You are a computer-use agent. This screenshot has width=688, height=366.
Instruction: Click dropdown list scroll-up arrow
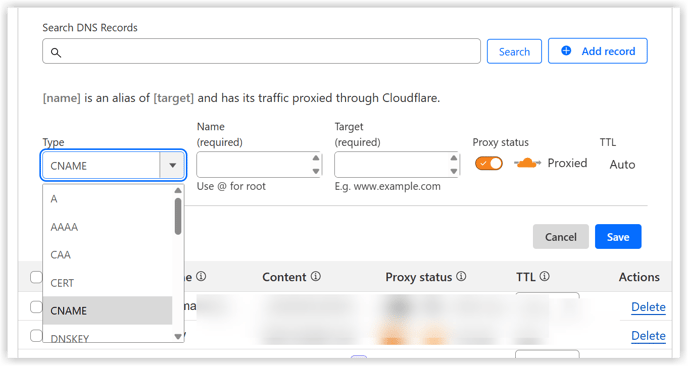[178, 190]
